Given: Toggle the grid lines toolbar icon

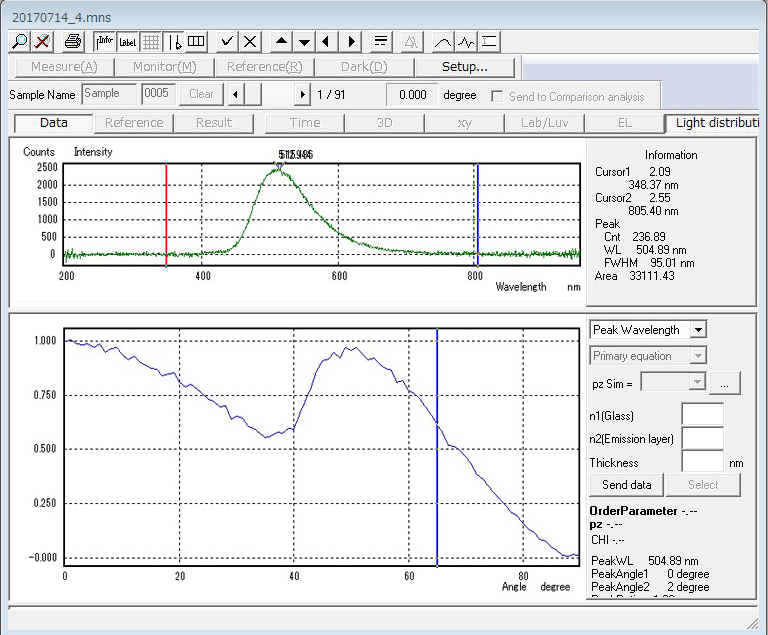Looking at the screenshot, I should tap(150, 41).
